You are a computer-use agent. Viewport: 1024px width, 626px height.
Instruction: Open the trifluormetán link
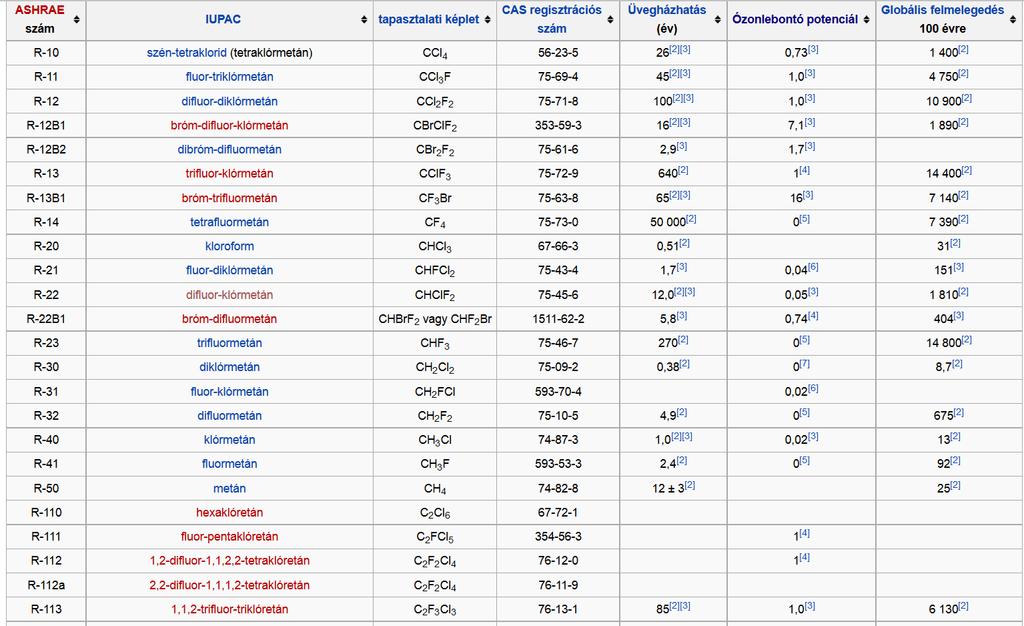229,343
